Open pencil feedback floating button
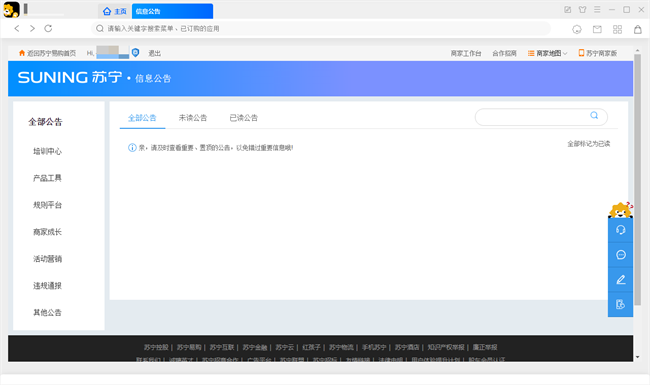The width and height of the screenshot is (650, 385). (621, 280)
